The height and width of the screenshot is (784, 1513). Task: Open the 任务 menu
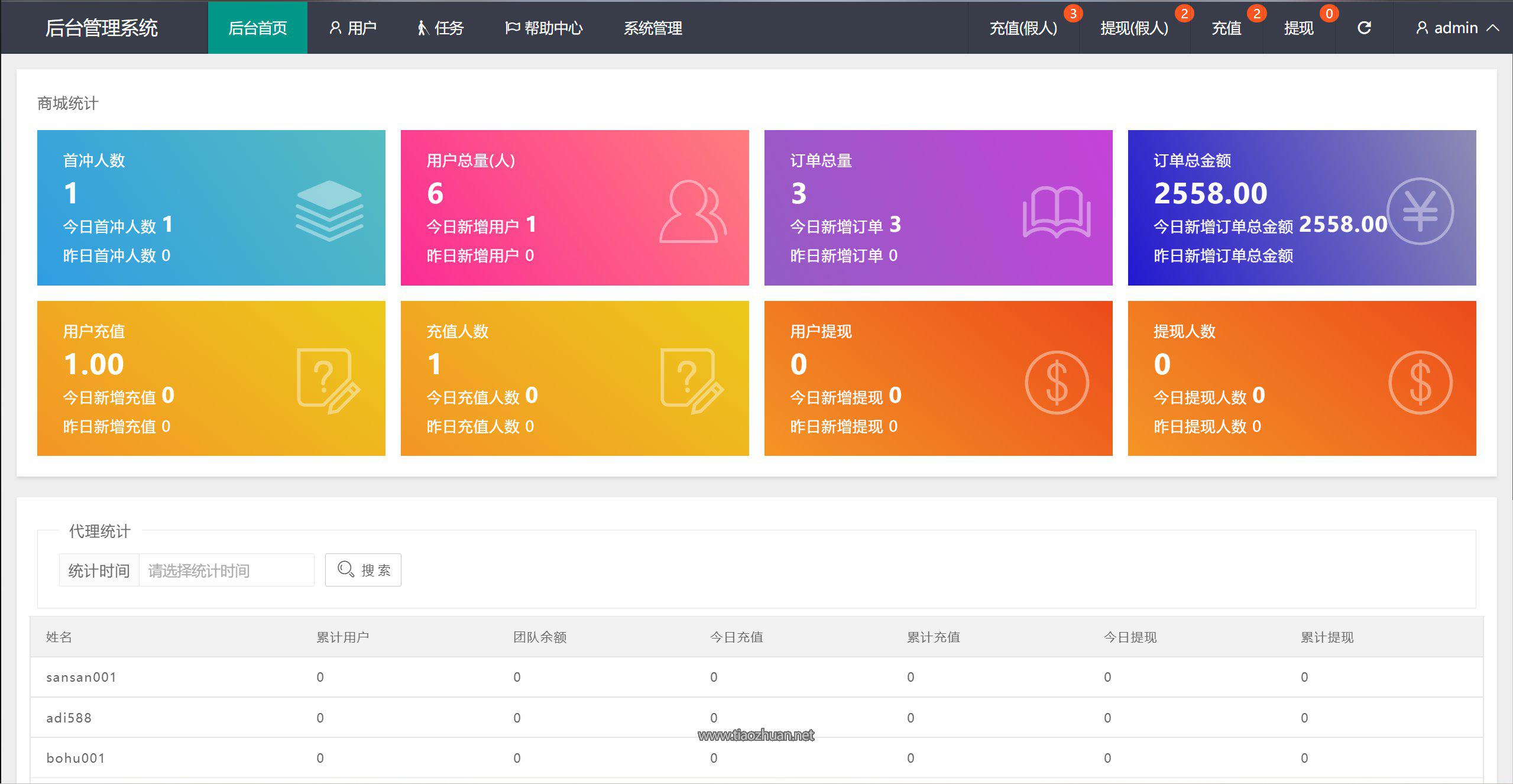[440, 28]
